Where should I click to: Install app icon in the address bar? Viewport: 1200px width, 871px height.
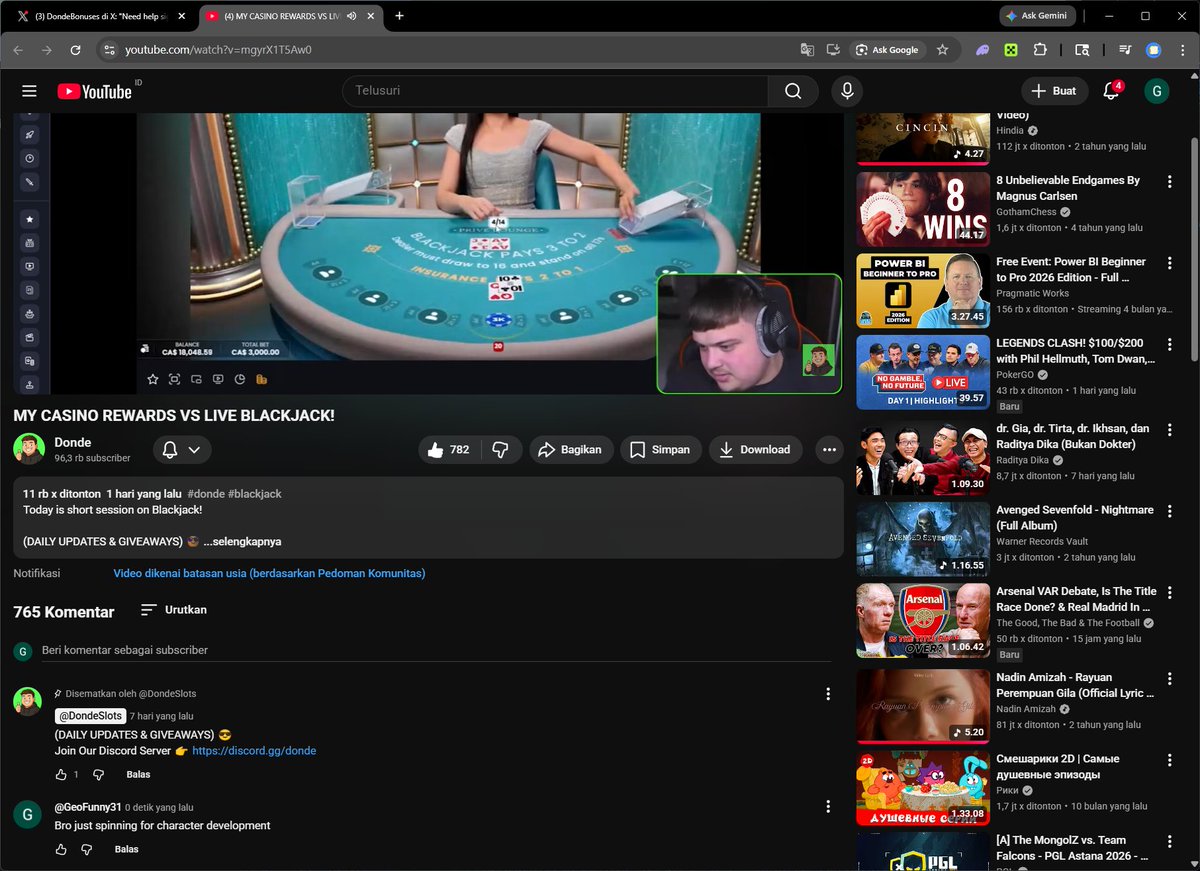coord(833,50)
